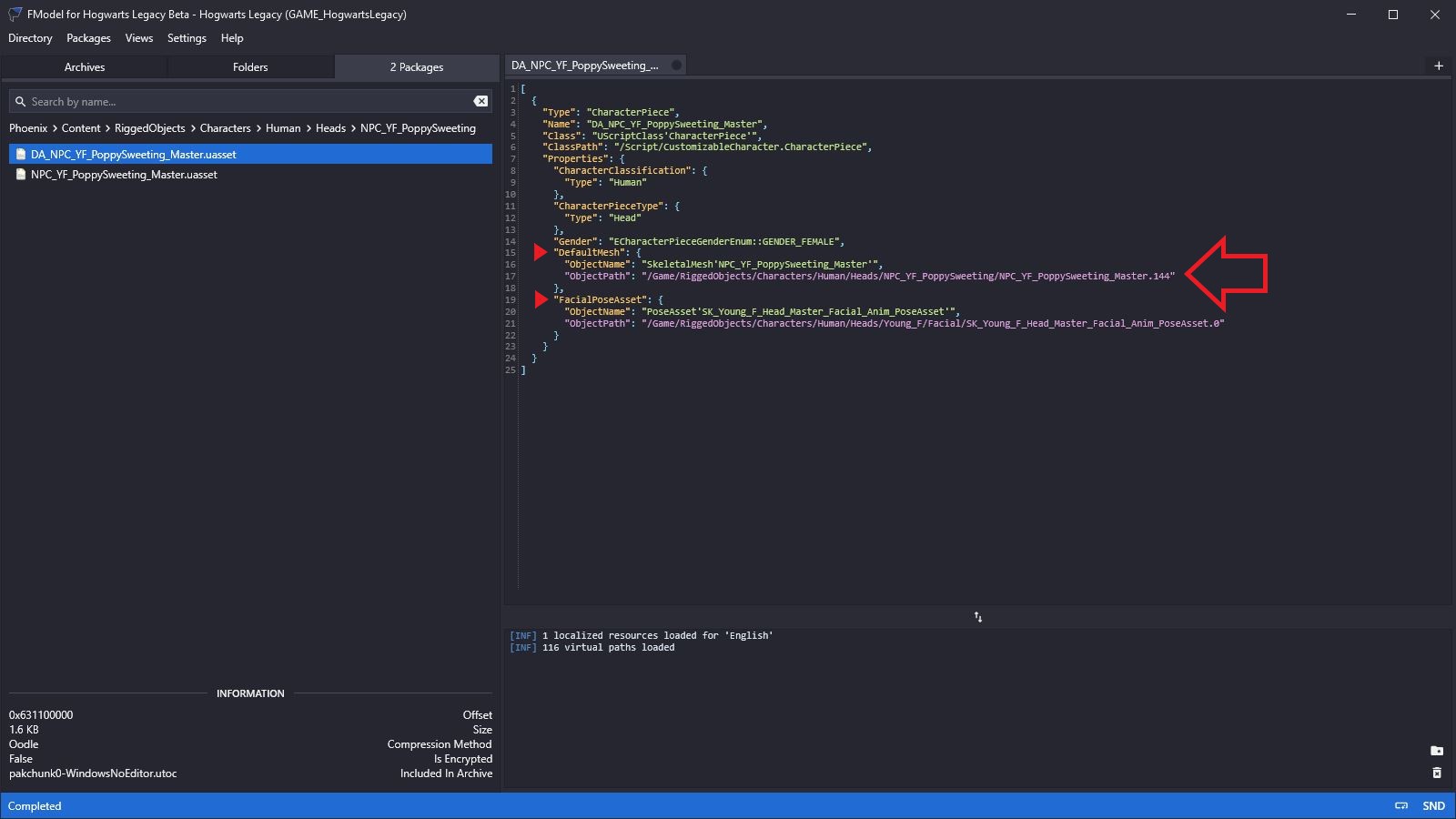Go to Content breadcrumb
The width and height of the screenshot is (1456, 819).
(x=81, y=128)
